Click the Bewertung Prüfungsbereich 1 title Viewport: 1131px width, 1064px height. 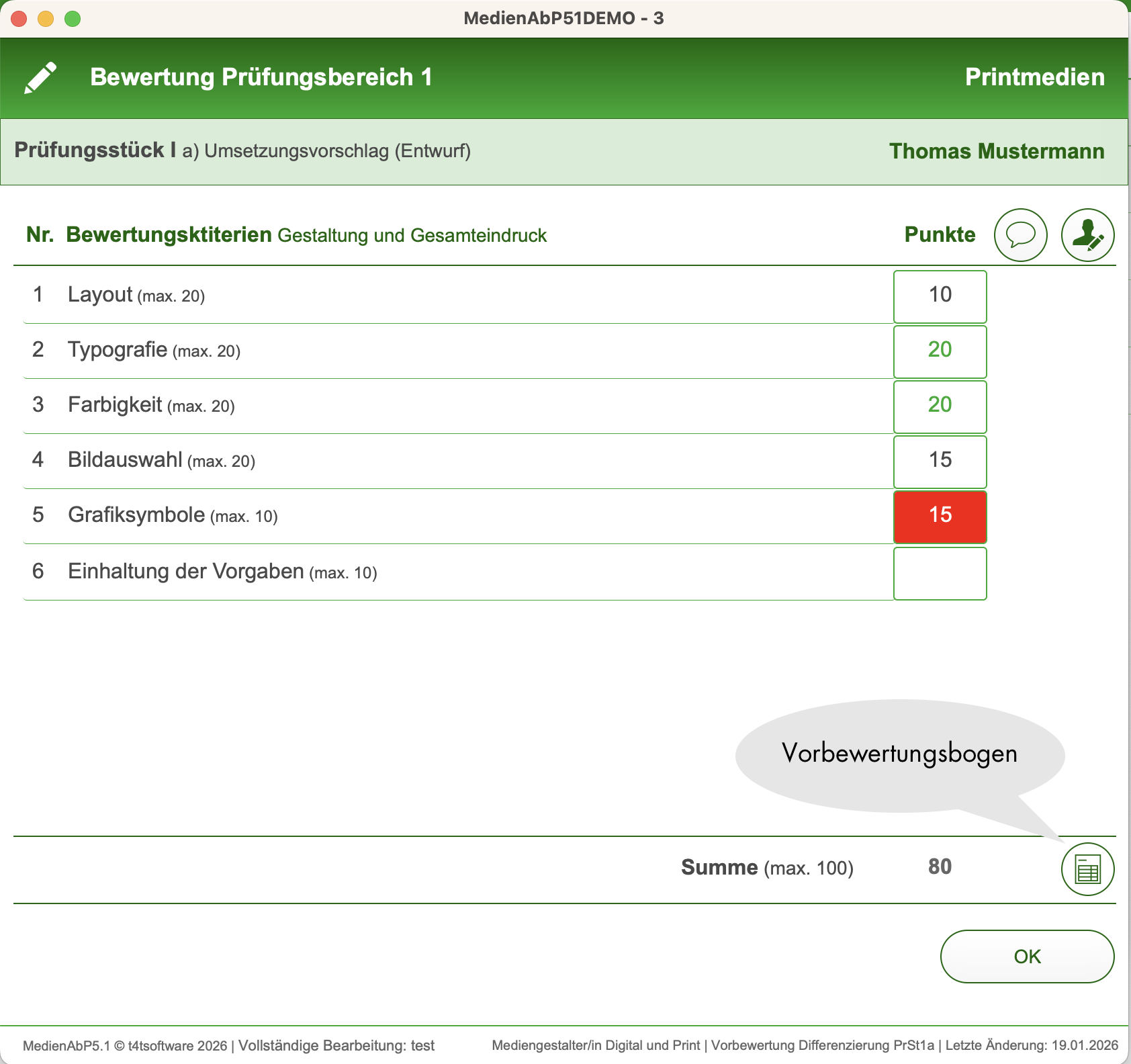(261, 77)
